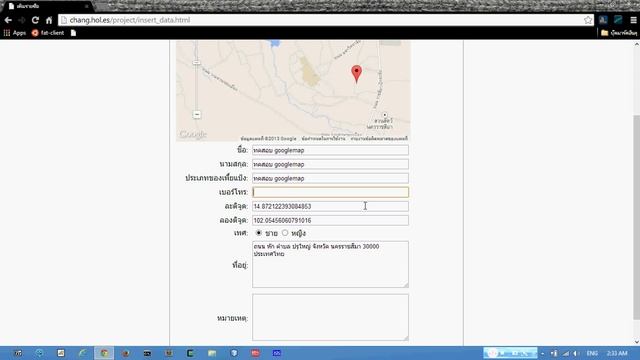The height and width of the screenshot is (360, 640).
Task: Click the network signal tray icon
Action: 565,353
